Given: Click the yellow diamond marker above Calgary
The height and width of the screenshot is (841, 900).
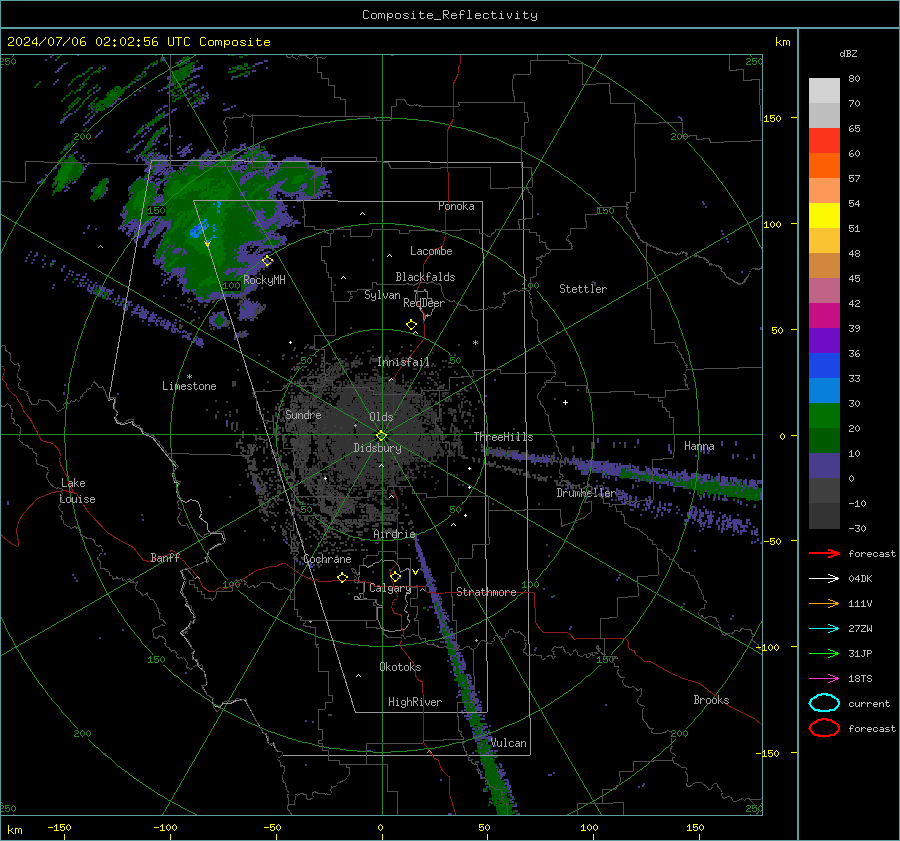Looking at the screenshot, I should coord(395,576).
